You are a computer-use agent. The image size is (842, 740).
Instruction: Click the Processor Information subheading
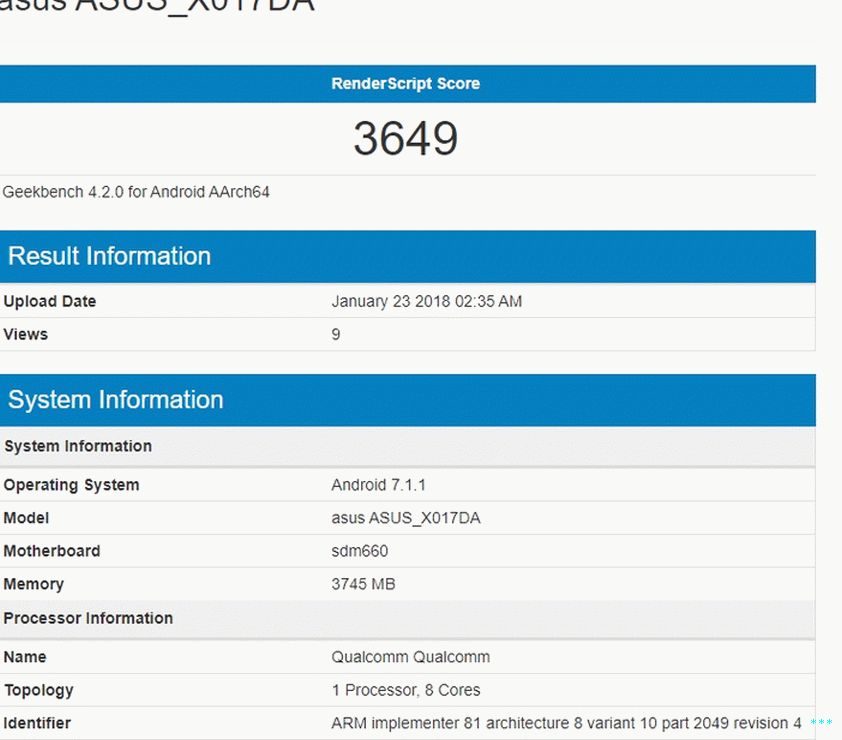tap(88, 618)
